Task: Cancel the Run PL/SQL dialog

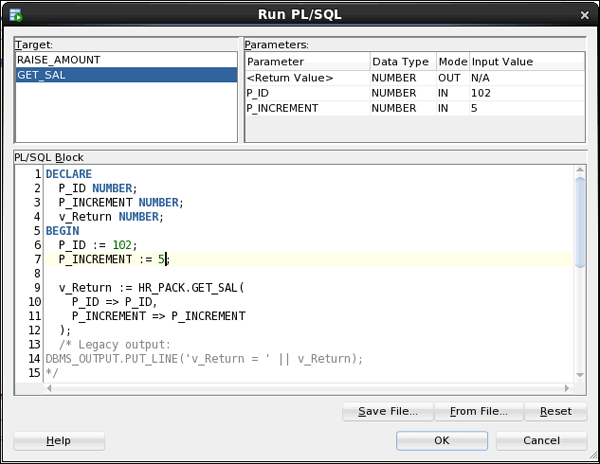Action: point(541,441)
